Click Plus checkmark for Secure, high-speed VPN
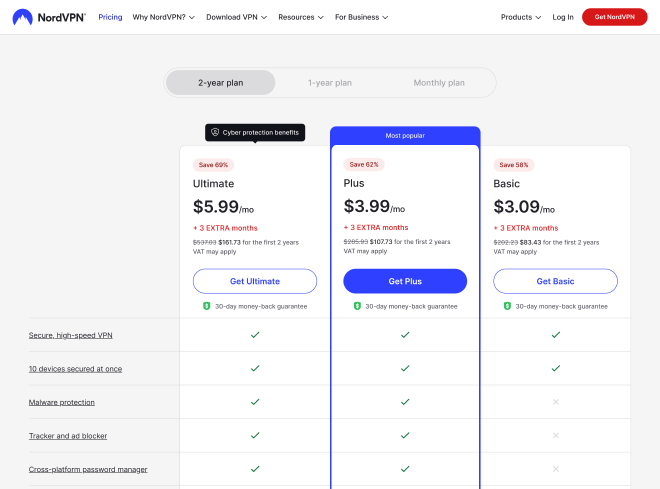 click(405, 335)
